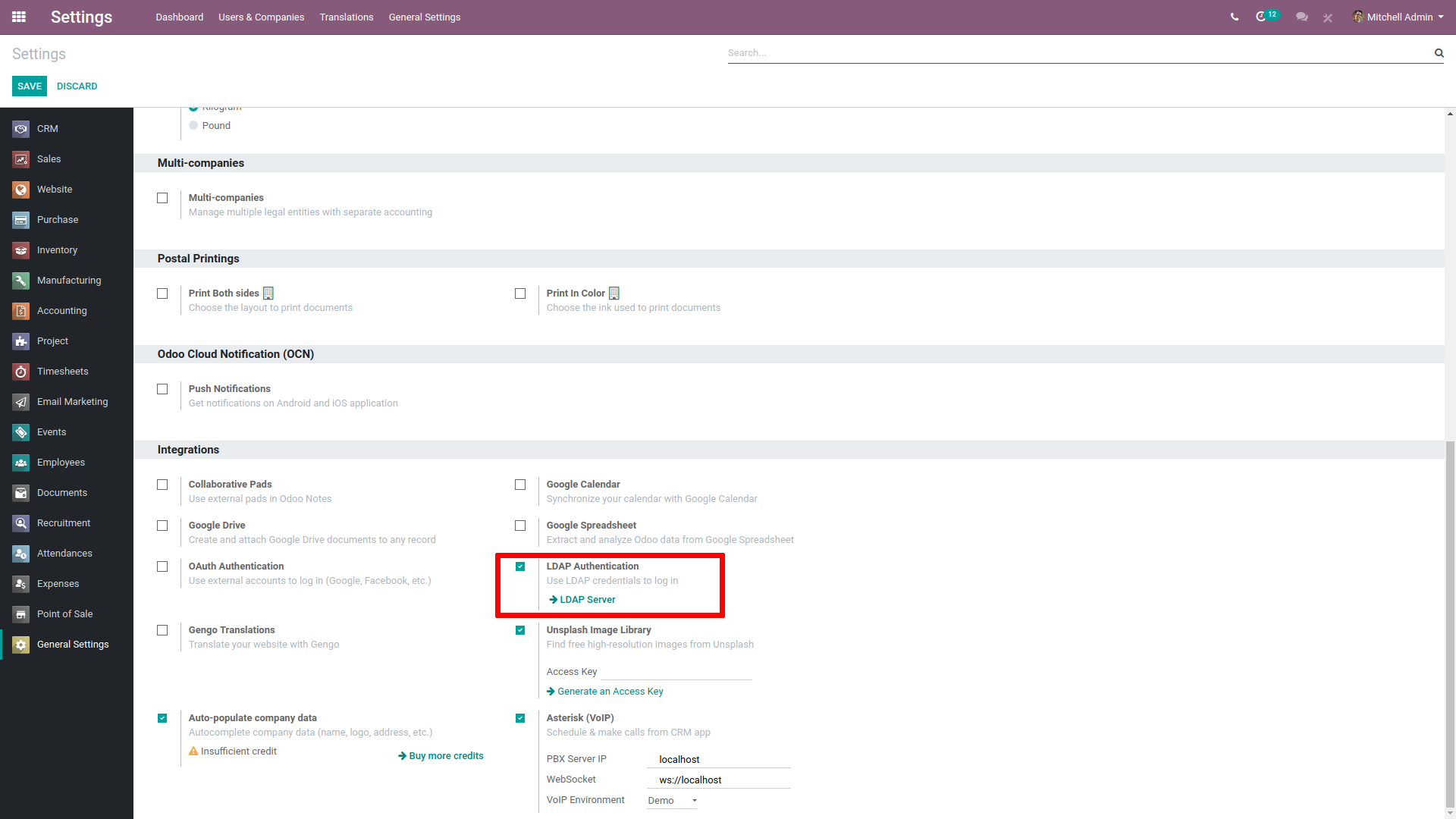Click the SAVE button
Viewport: 1456px width, 819px height.
click(x=29, y=85)
